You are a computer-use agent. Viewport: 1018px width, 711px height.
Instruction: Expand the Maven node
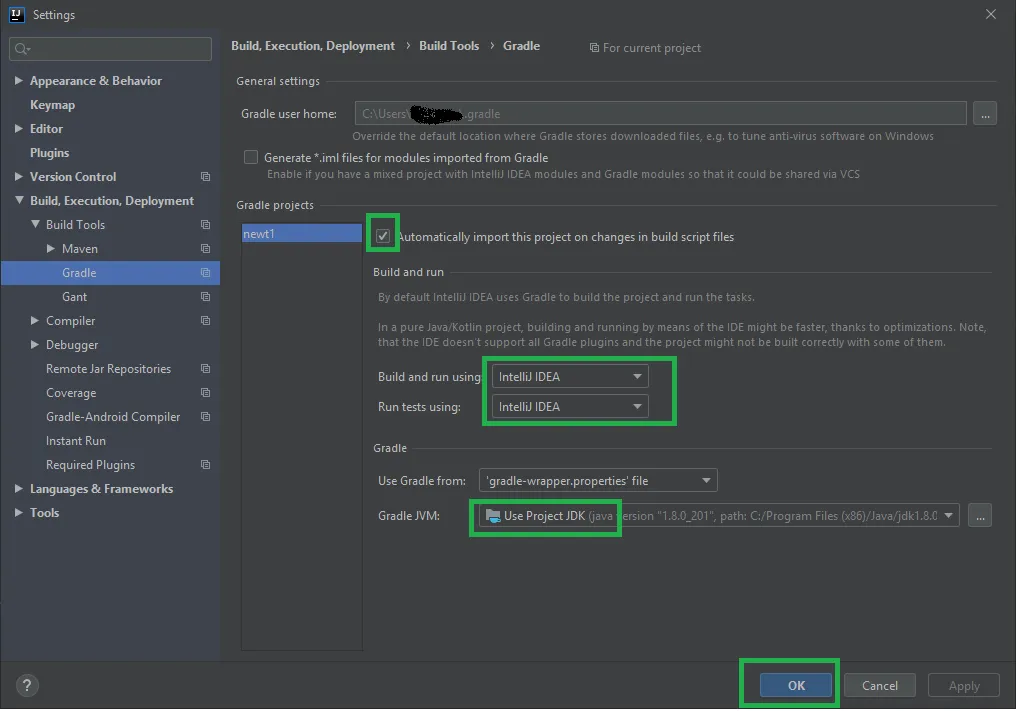coord(51,249)
